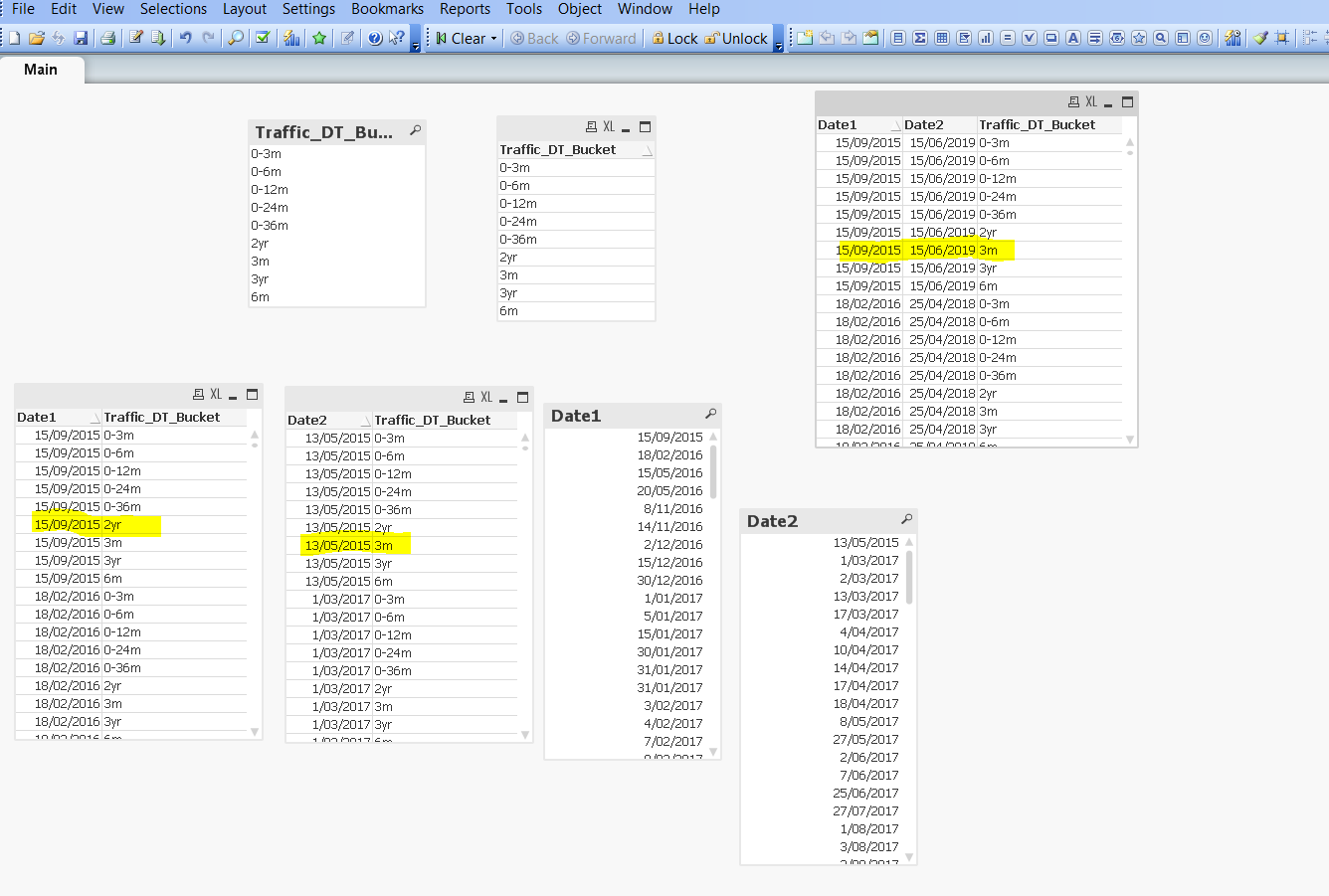Run the Reload script icon
This screenshot has width=1329, height=896.
point(157,38)
